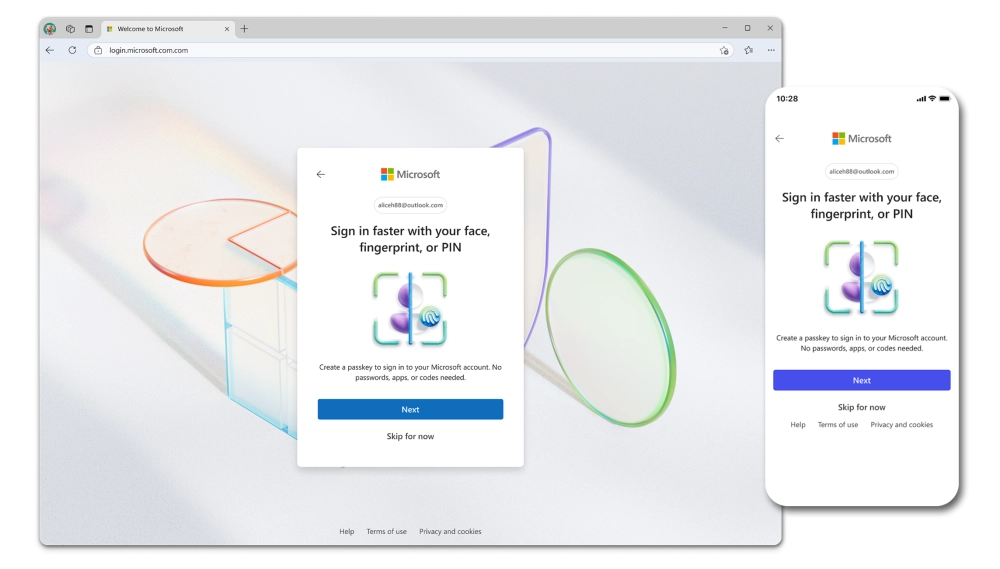
Task: Go back using the dialog's back arrow
Action: [320, 174]
